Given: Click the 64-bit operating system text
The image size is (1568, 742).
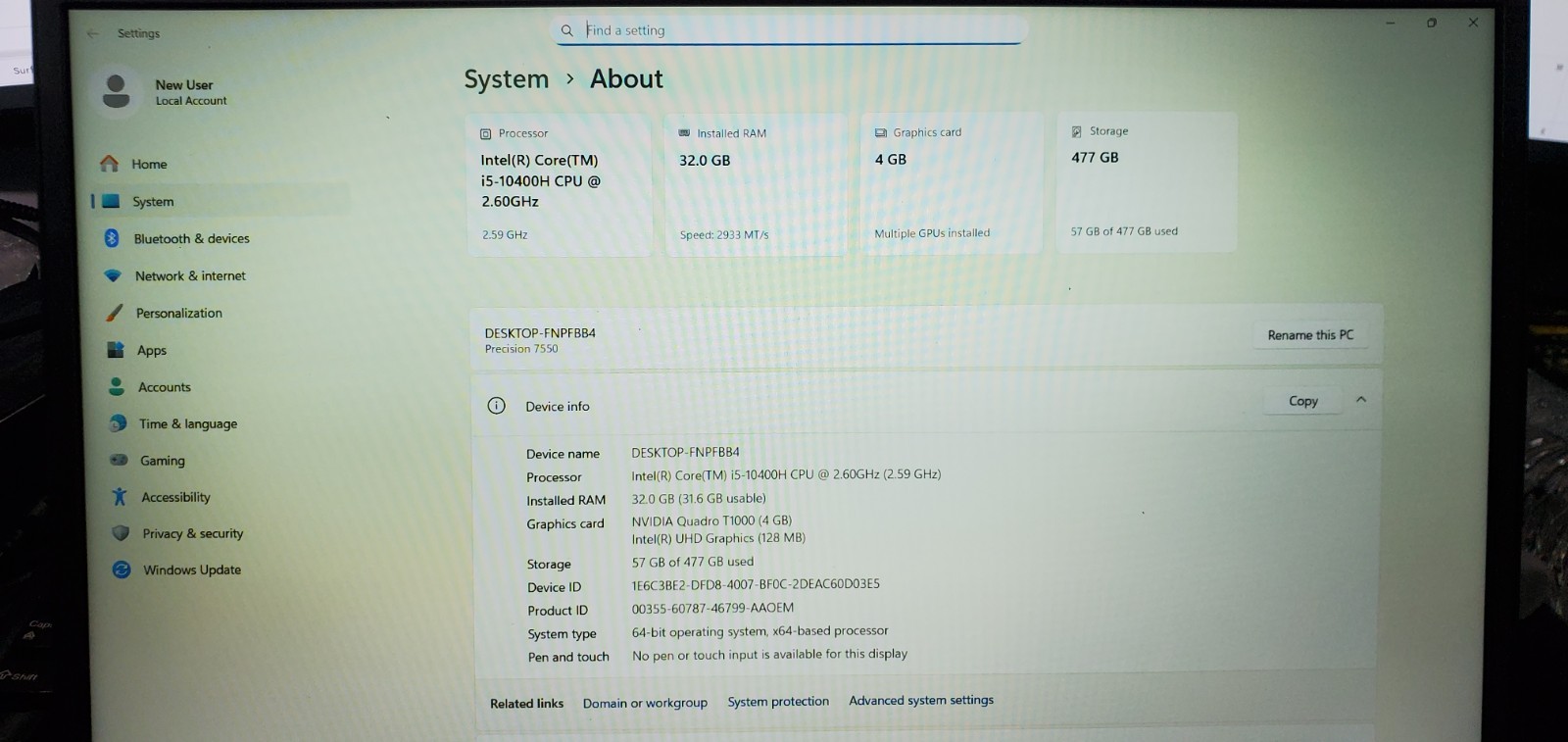Looking at the screenshot, I should 759,631.
